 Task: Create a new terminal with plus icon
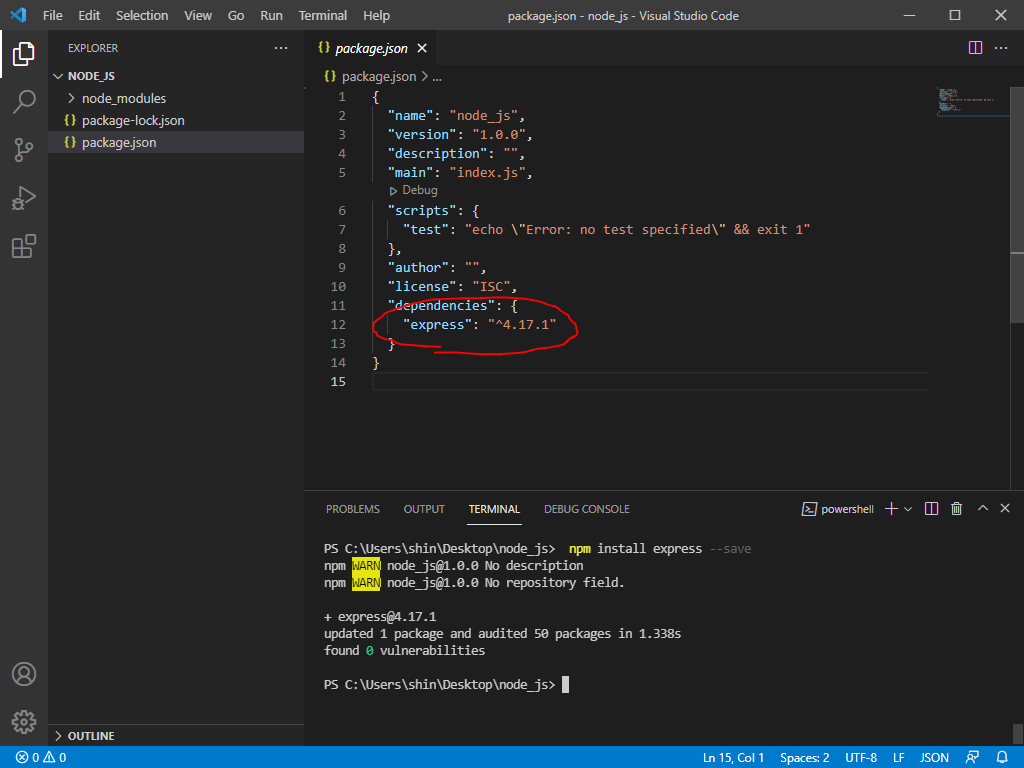click(891, 509)
